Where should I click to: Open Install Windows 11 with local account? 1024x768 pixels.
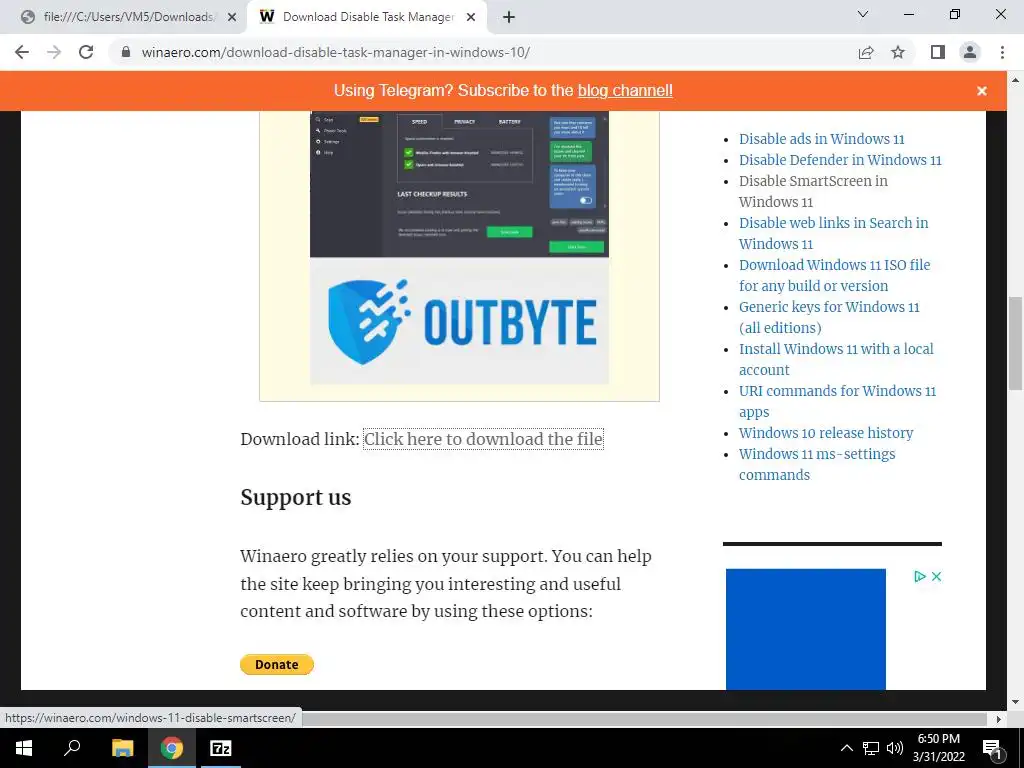[x=836, y=359]
